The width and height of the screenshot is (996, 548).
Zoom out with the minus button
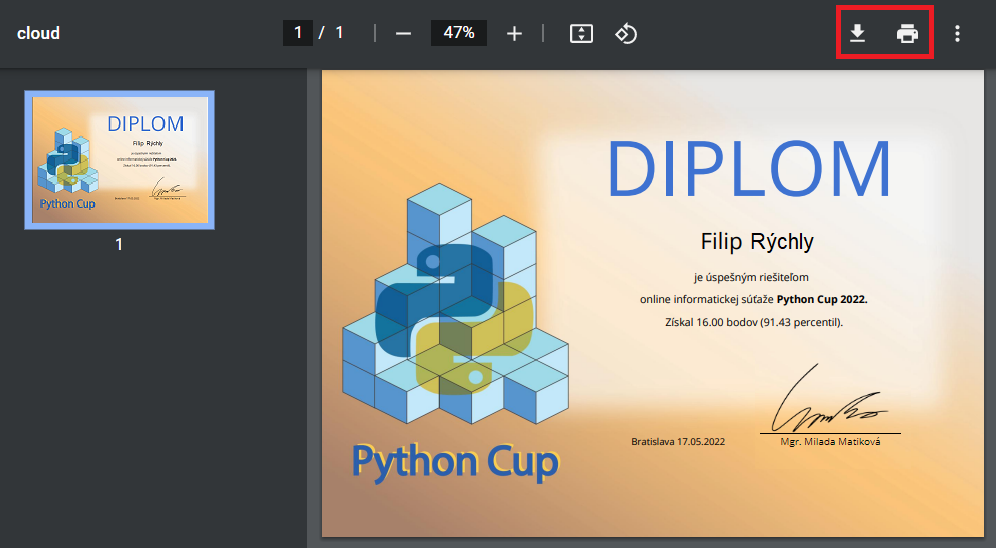pyautogui.click(x=403, y=33)
